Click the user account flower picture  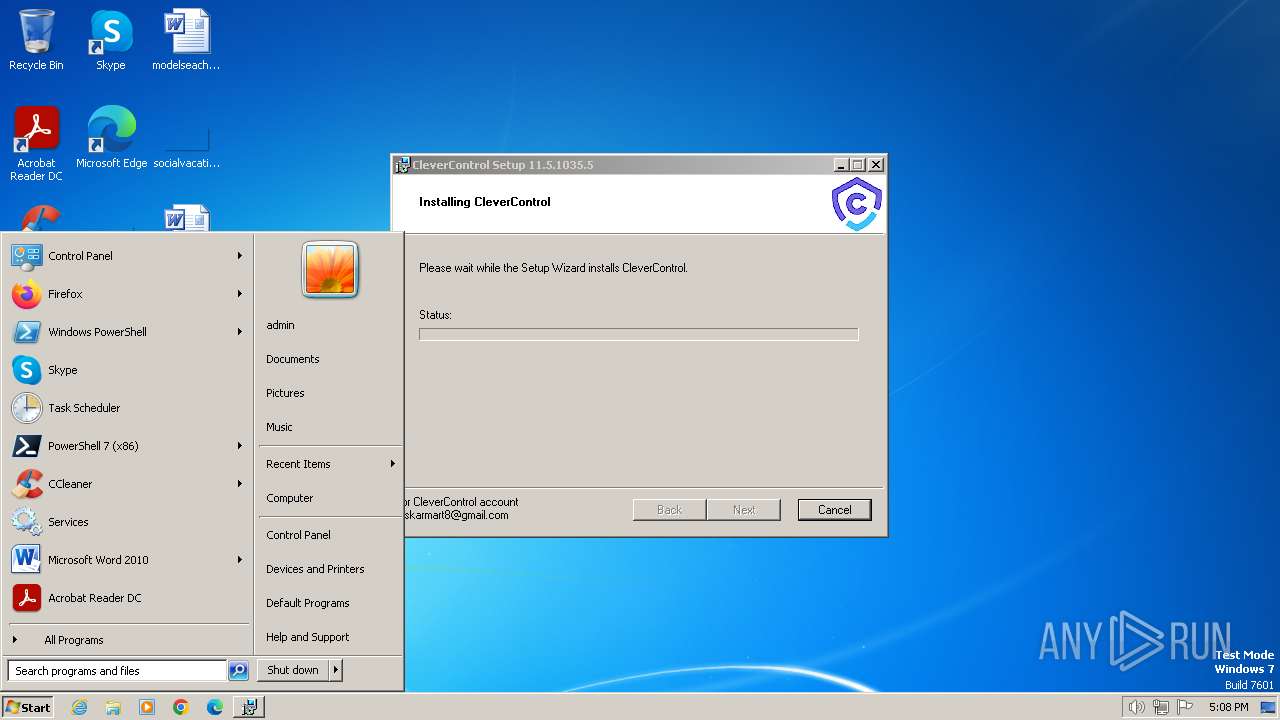330,270
